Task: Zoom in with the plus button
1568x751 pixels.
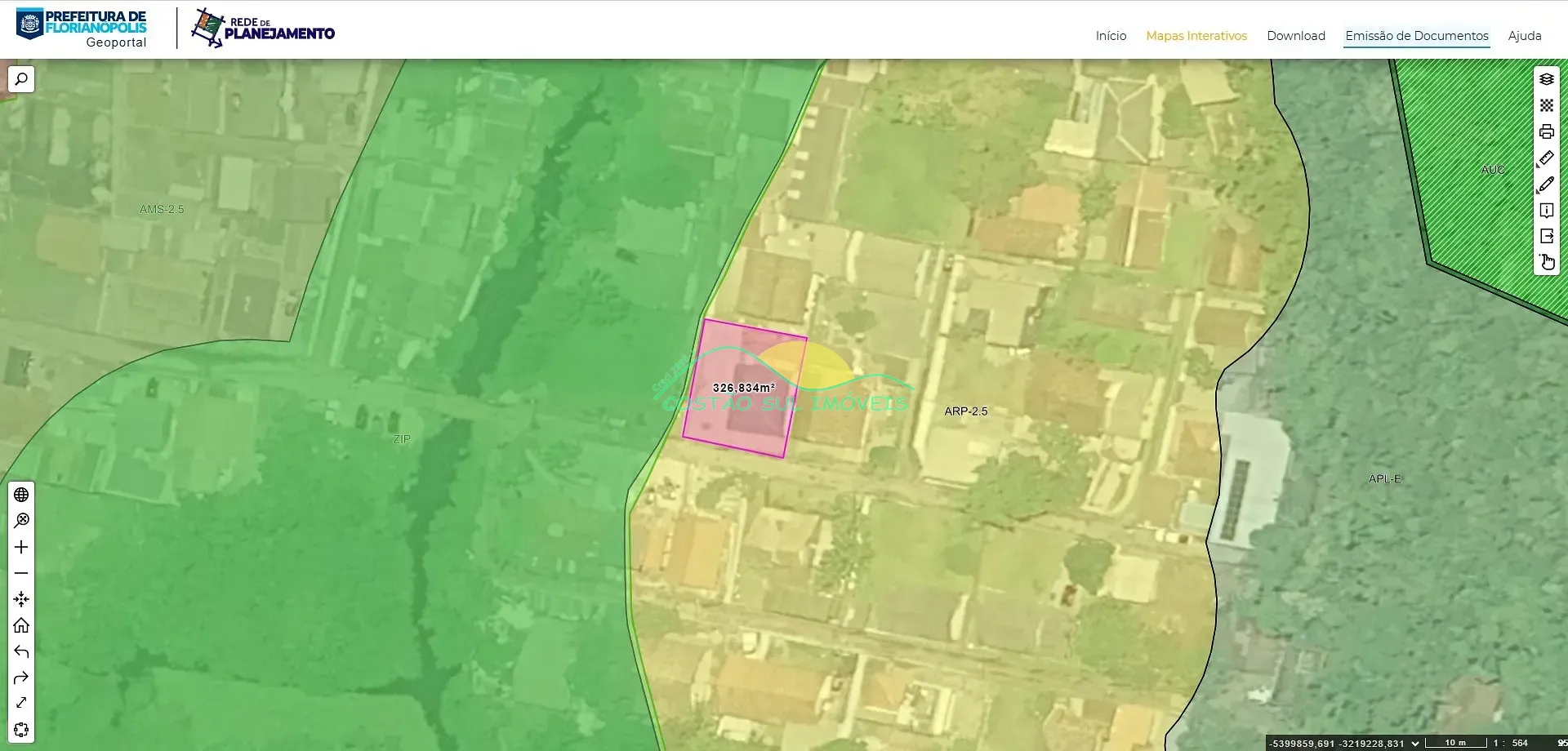Action: point(21,547)
